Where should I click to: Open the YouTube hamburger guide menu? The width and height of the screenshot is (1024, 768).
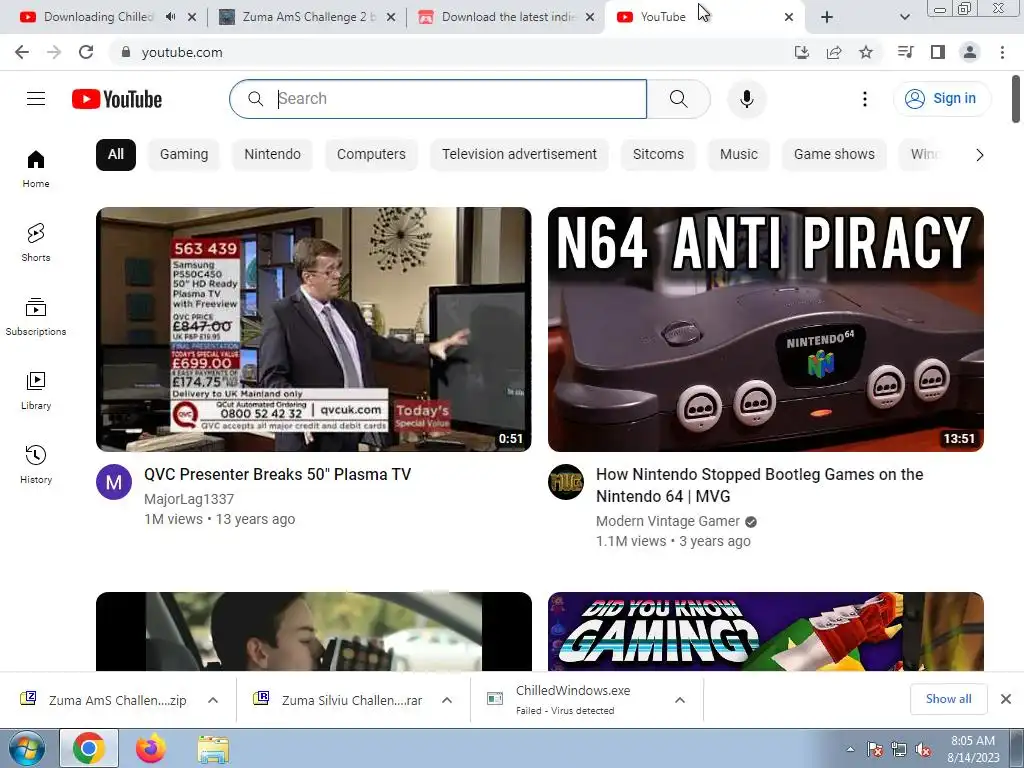click(36, 99)
